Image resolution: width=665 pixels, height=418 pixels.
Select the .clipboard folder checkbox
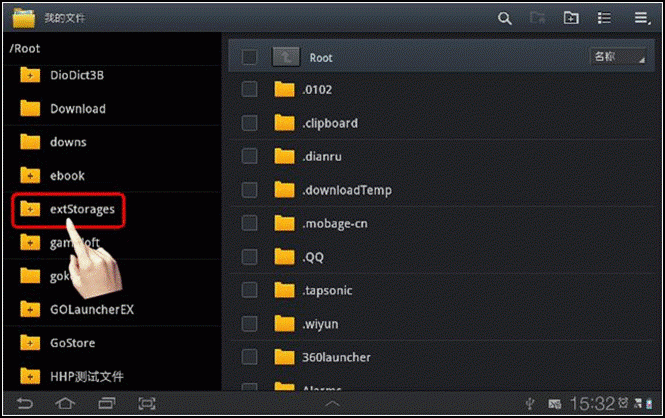(249, 123)
